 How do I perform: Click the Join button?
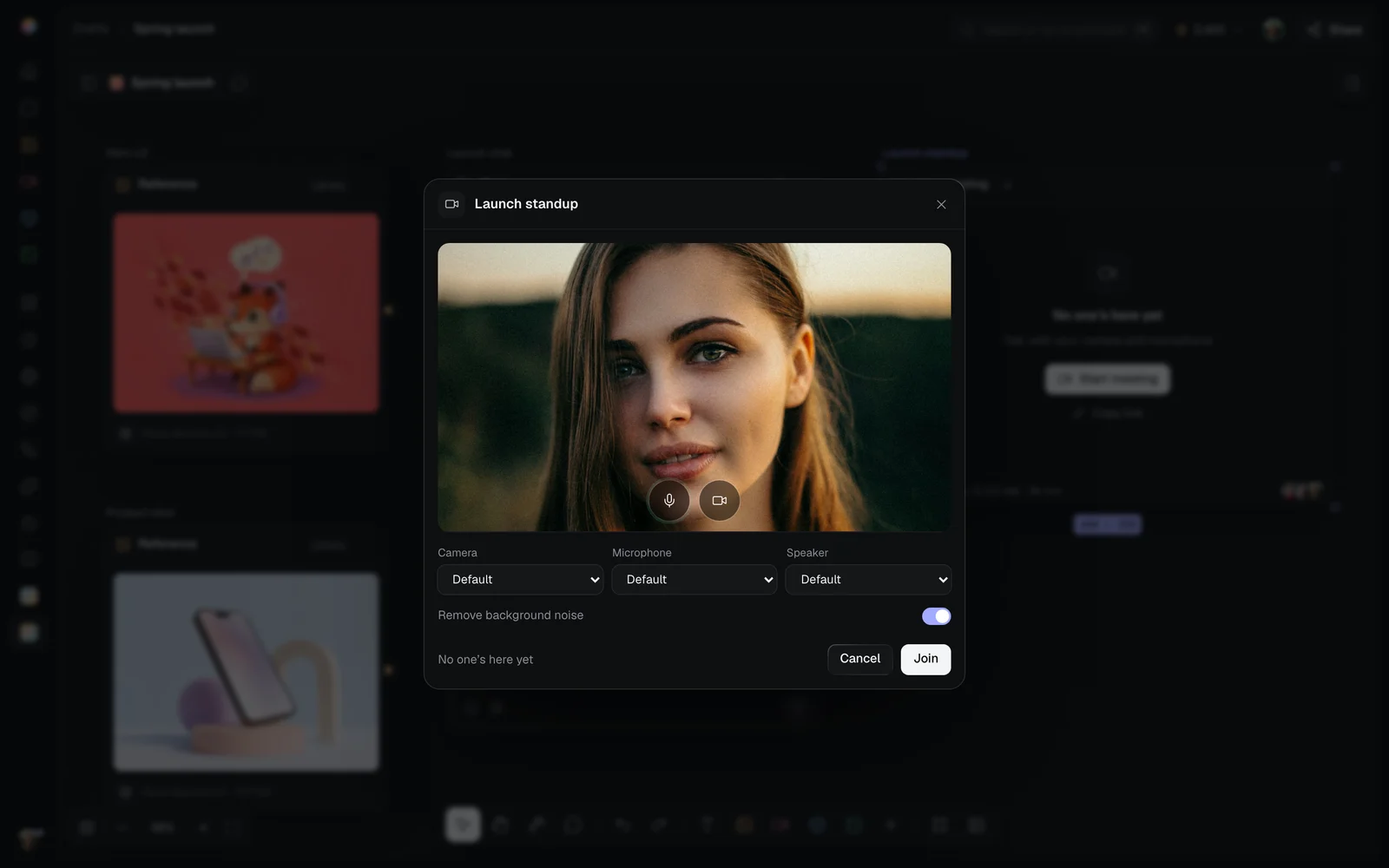[925, 659]
